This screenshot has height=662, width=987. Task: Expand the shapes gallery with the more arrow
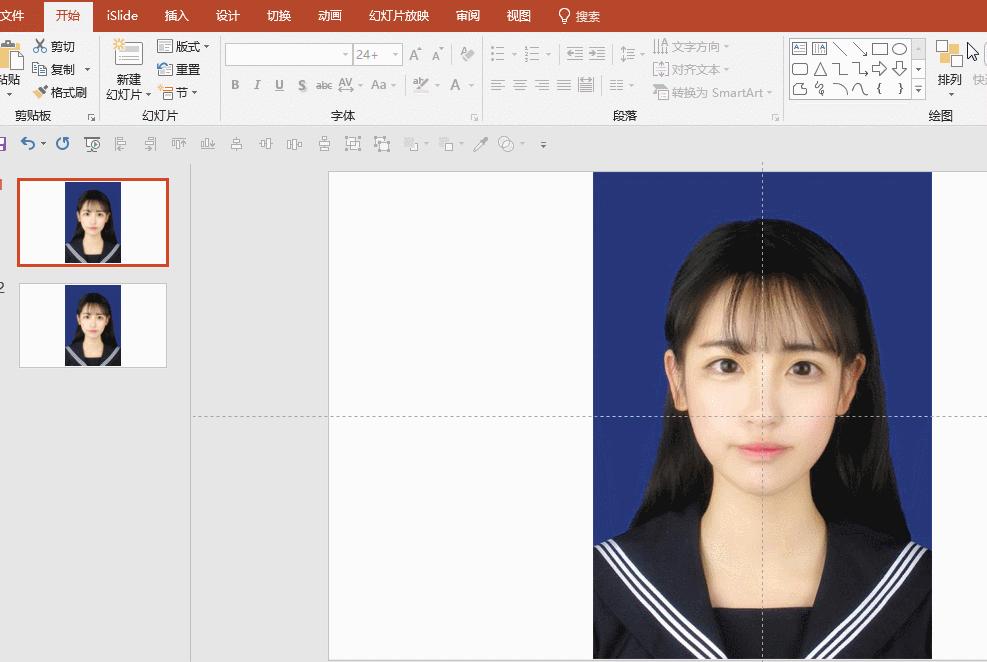point(917,90)
